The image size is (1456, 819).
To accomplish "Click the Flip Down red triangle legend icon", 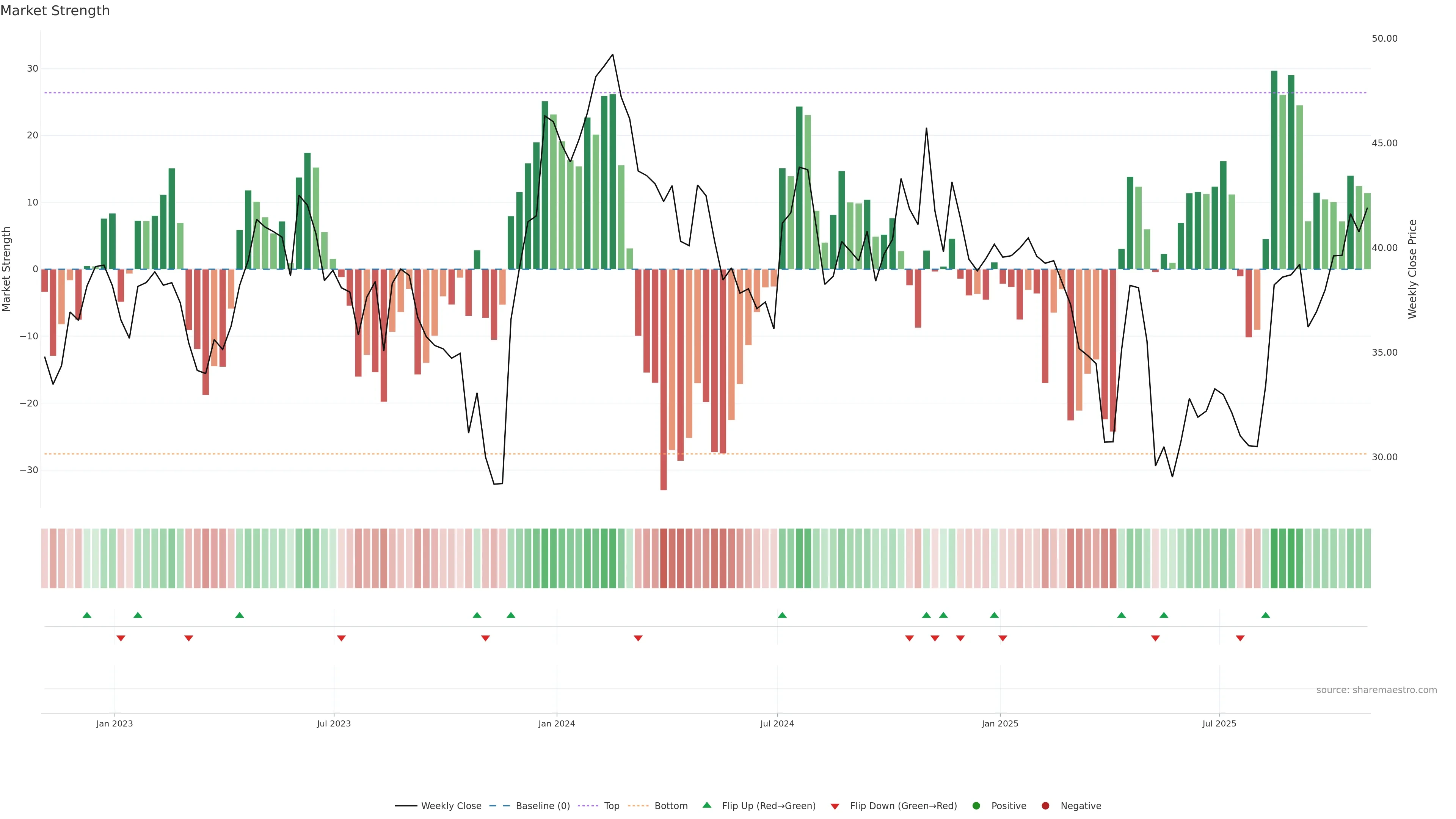I will point(835,806).
